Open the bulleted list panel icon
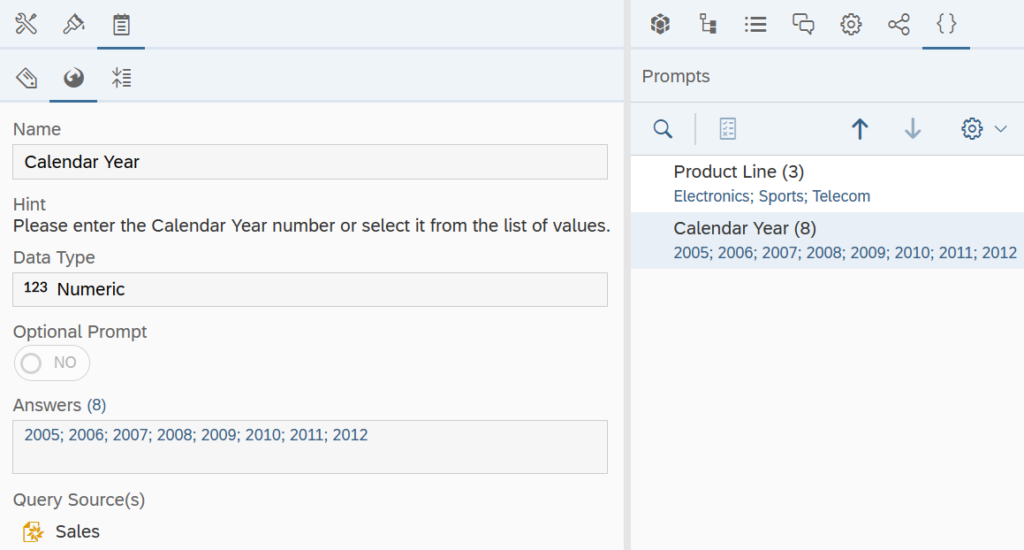Screen dimensions: 1024x550 tap(756, 25)
